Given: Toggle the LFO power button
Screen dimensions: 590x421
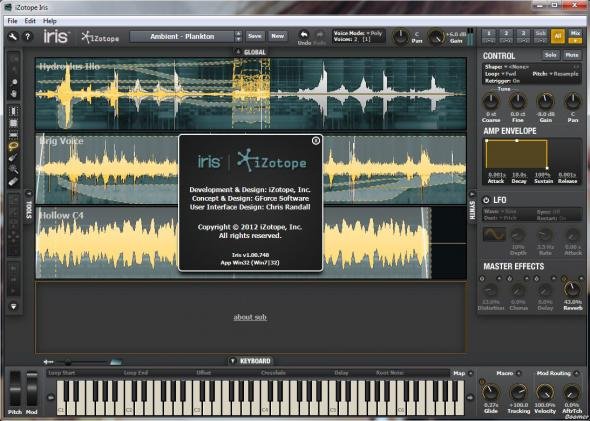Looking at the screenshot, I should click(486, 200).
